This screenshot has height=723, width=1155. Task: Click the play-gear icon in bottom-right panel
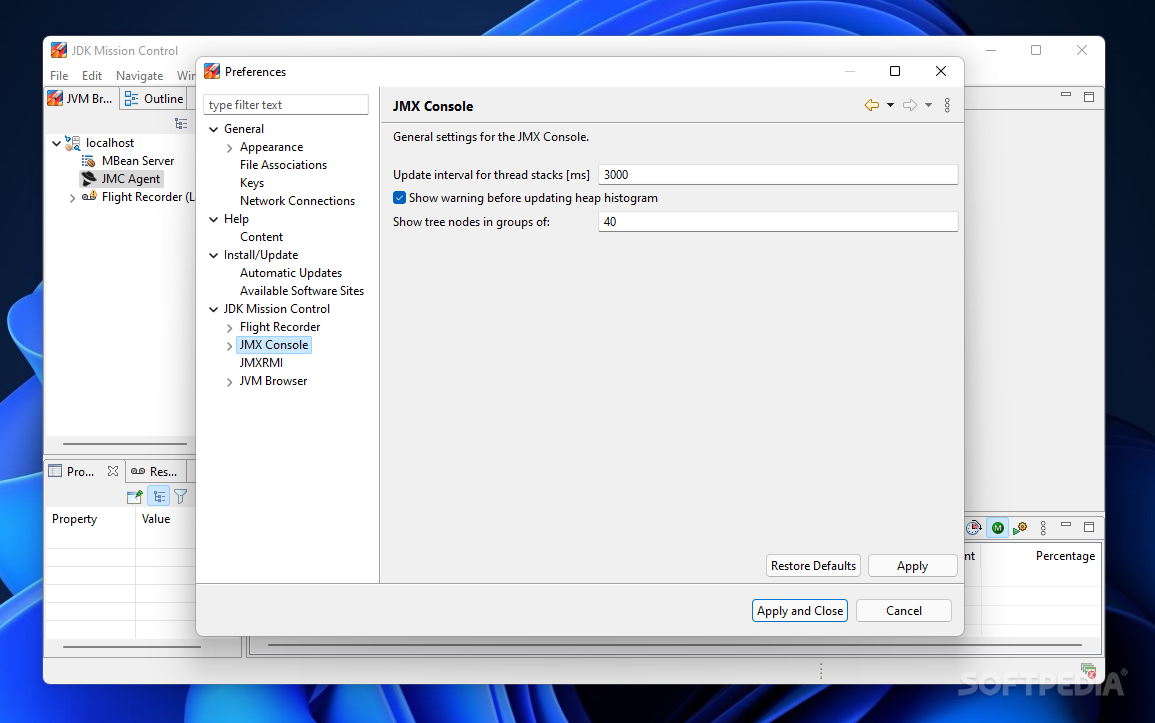tap(1019, 528)
